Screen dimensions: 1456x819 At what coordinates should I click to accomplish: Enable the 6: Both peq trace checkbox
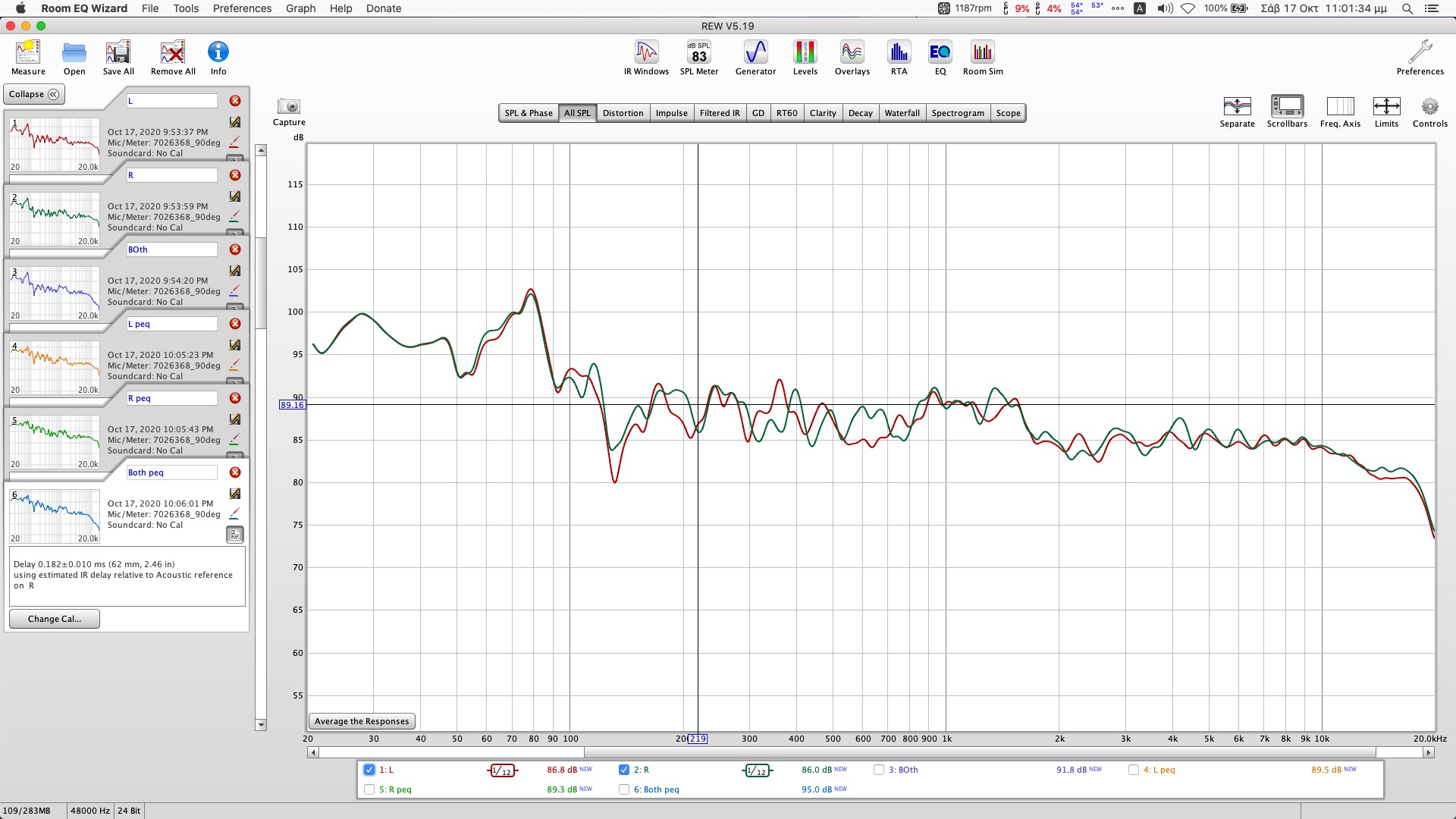coord(624,789)
